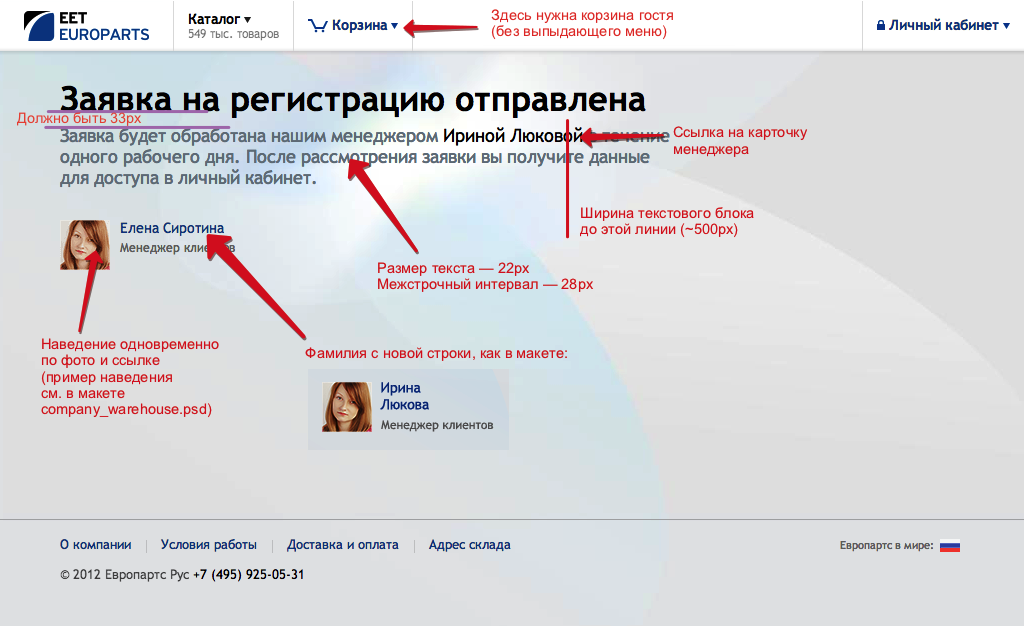Click the lock icon by Личный кабинет
Screen dimensions: 1024x626
(x=880, y=26)
